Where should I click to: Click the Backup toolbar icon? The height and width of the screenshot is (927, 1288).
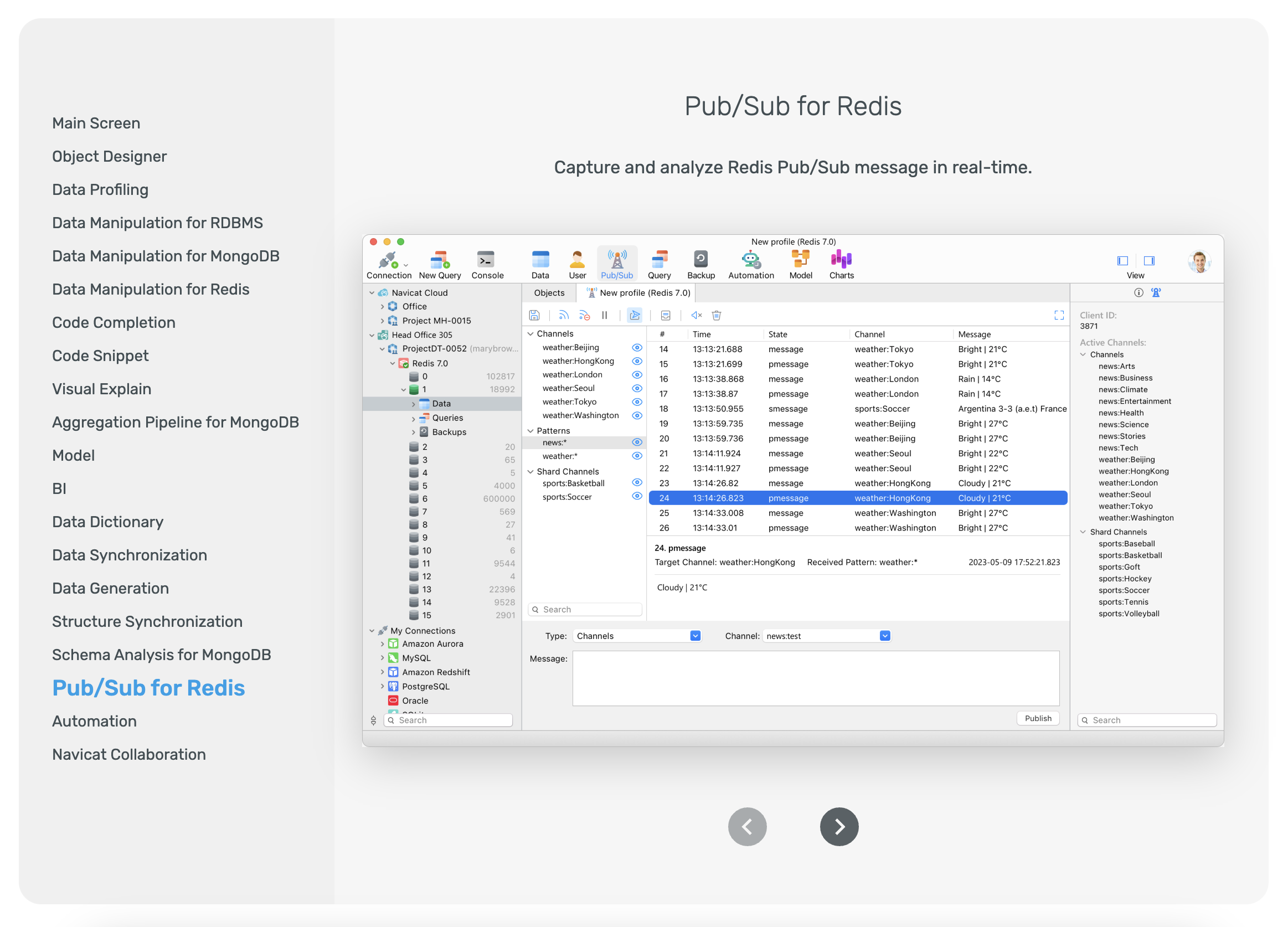pos(700,265)
